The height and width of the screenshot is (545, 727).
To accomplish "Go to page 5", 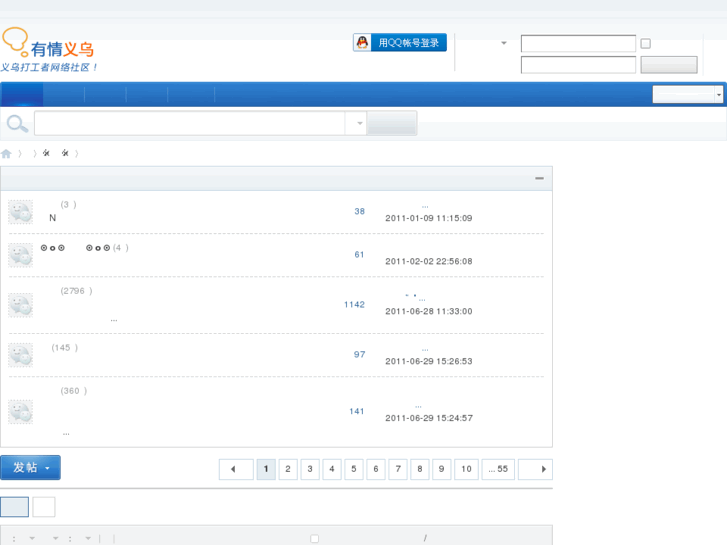I will pos(354,469).
